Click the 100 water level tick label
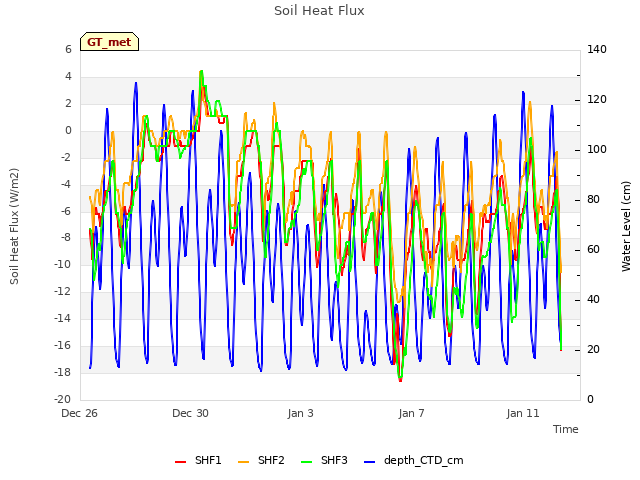The height and width of the screenshot is (480, 640). point(597,149)
